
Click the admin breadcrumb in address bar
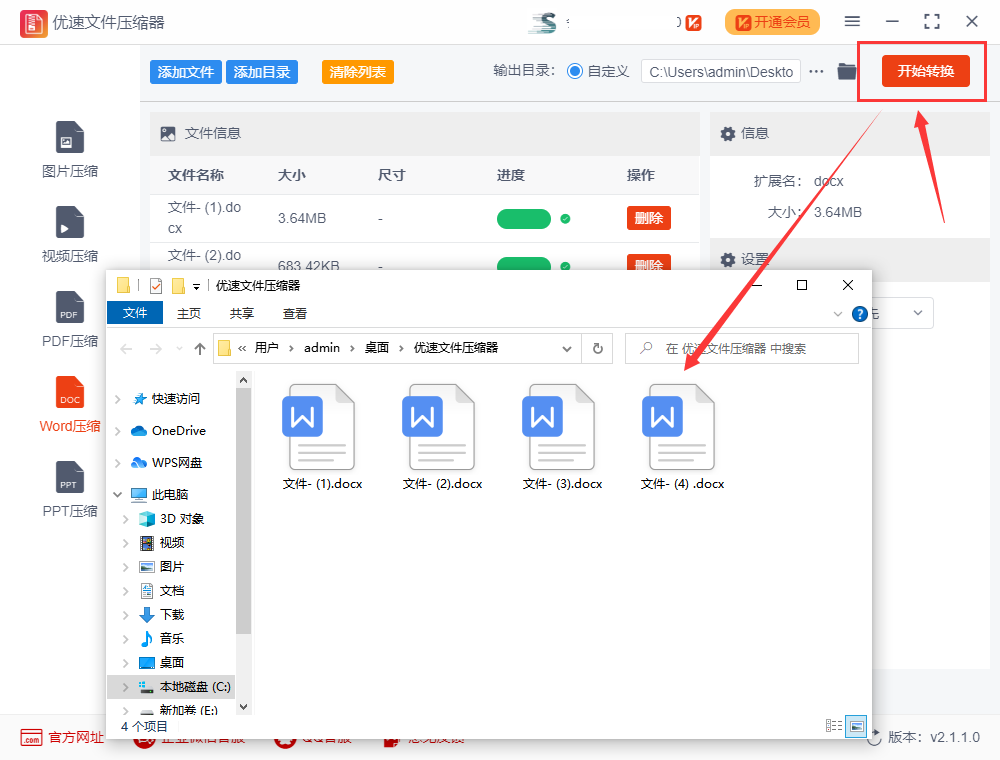[321, 347]
